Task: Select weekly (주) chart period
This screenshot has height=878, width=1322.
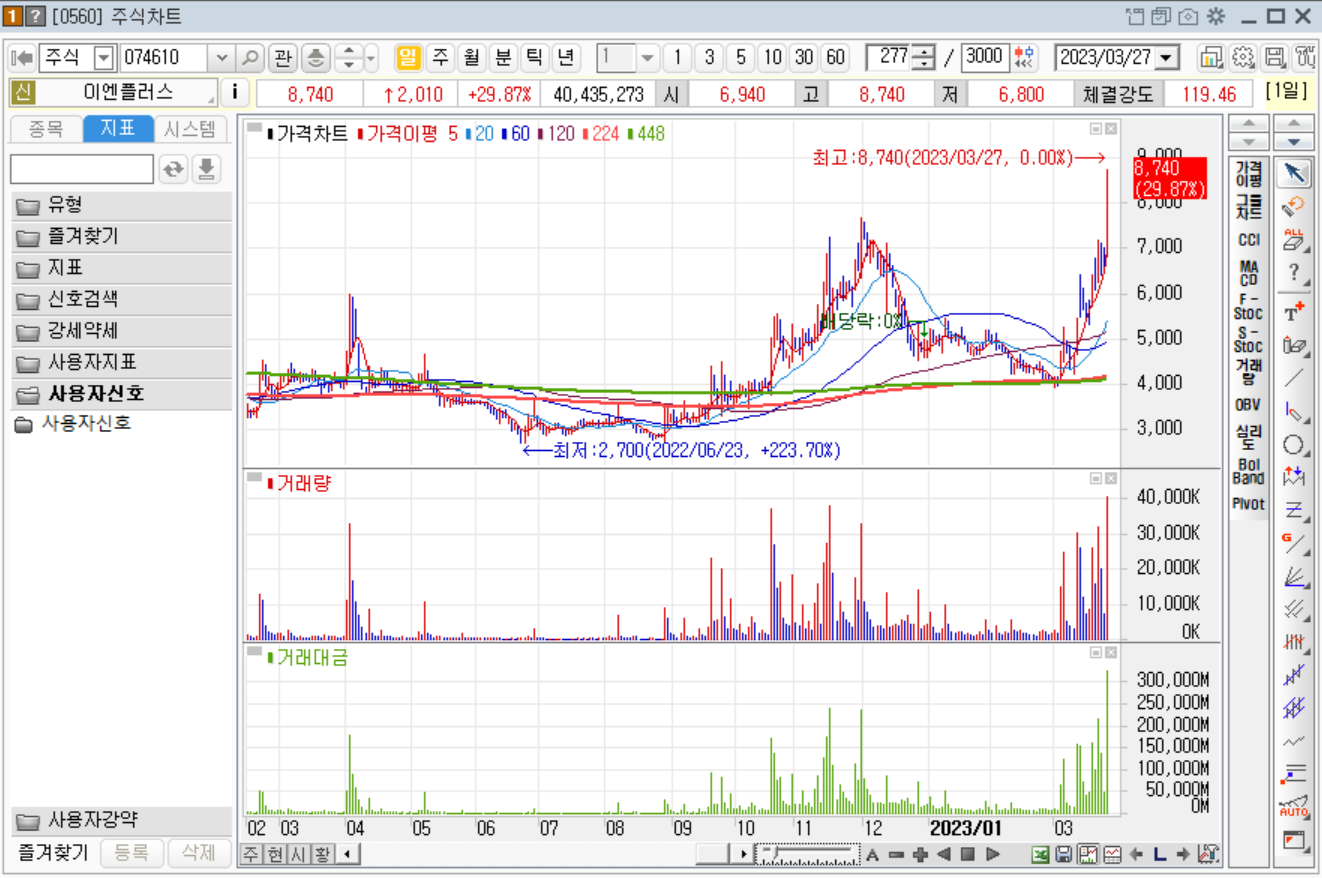Action: point(440,57)
